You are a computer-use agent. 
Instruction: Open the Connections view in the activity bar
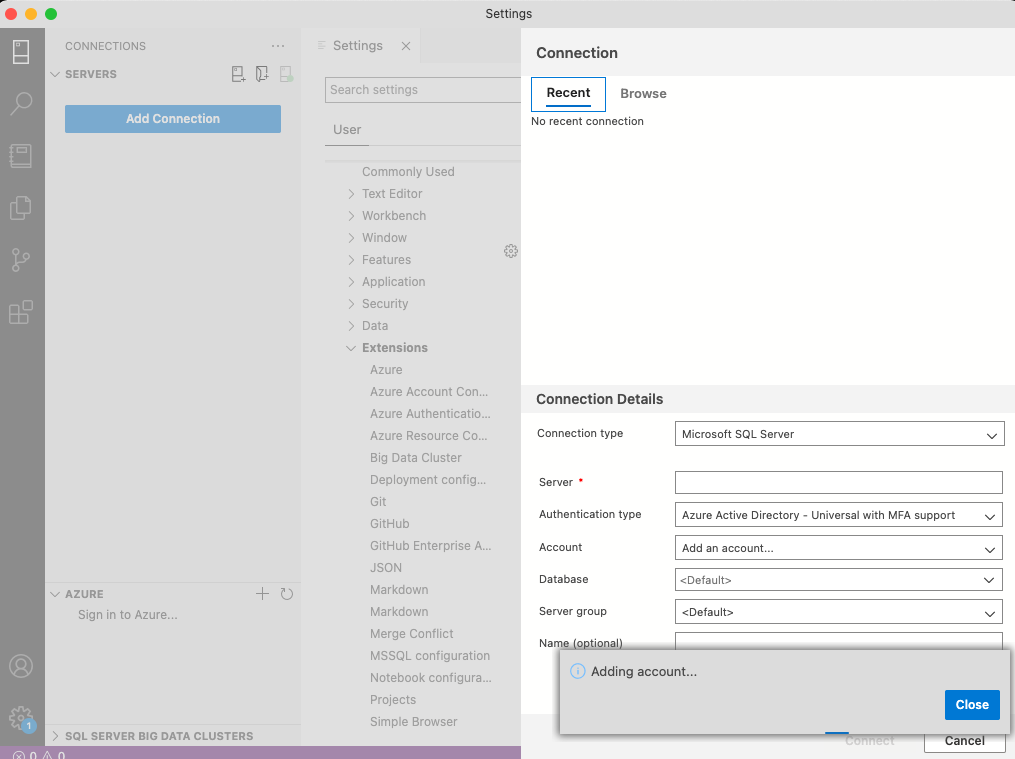coord(22,51)
